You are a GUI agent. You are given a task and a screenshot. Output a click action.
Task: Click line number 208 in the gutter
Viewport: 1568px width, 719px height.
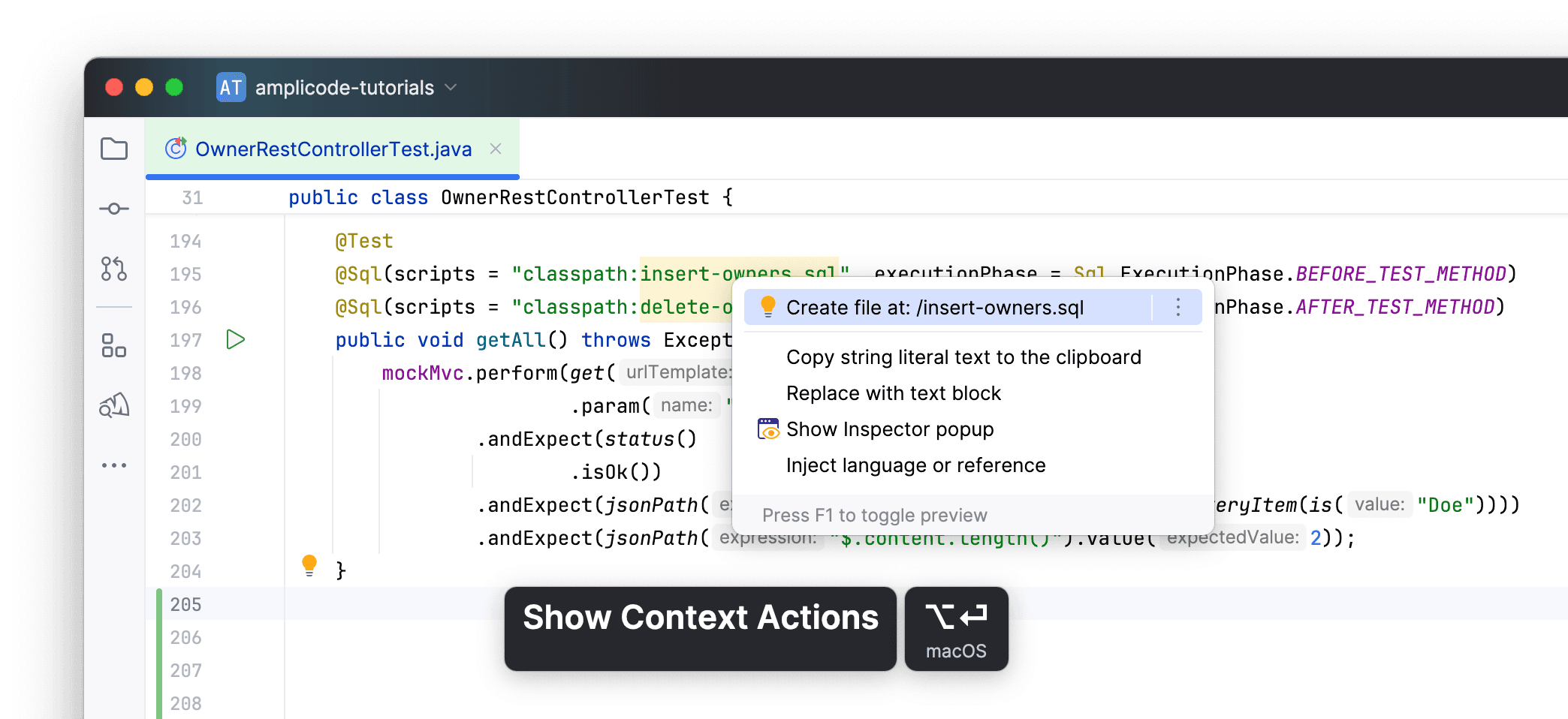click(185, 703)
